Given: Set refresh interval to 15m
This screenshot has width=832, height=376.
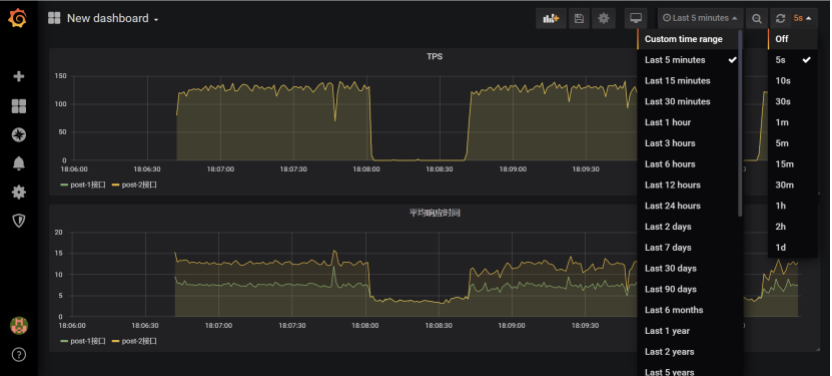Looking at the screenshot, I should pyautogui.click(x=793, y=164).
